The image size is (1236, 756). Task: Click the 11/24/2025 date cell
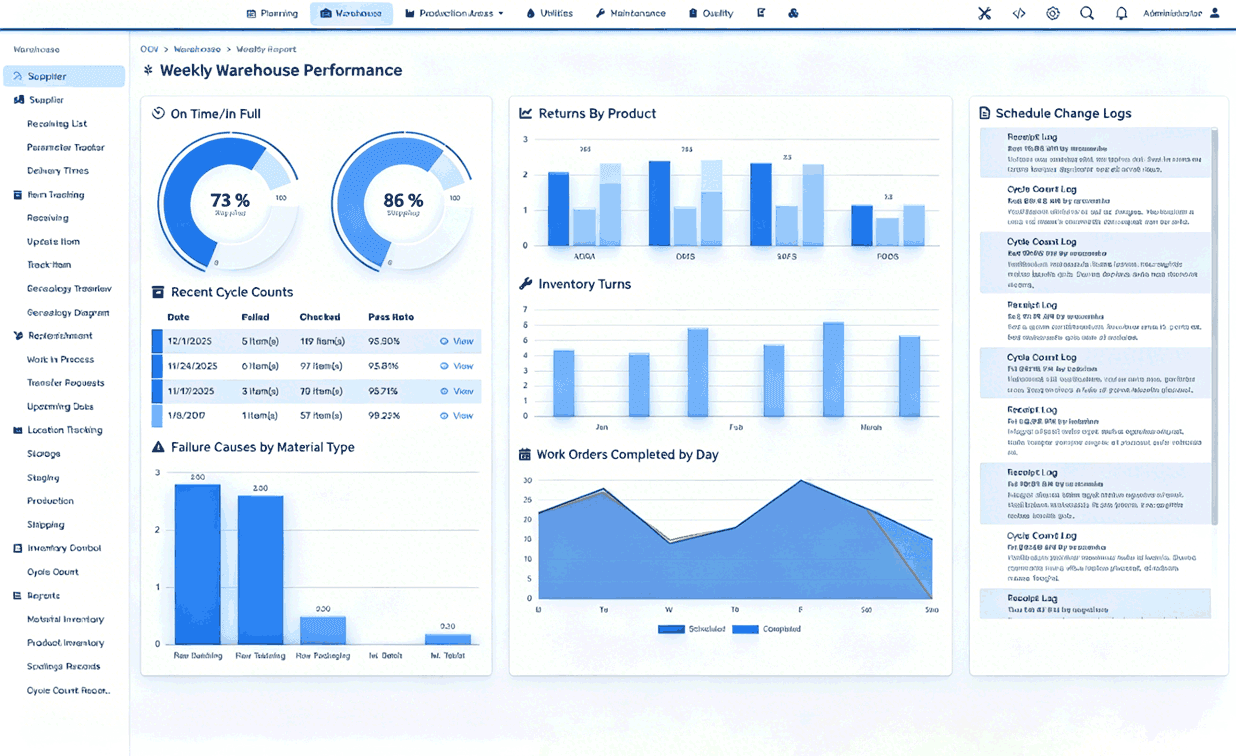pos(192,366)
